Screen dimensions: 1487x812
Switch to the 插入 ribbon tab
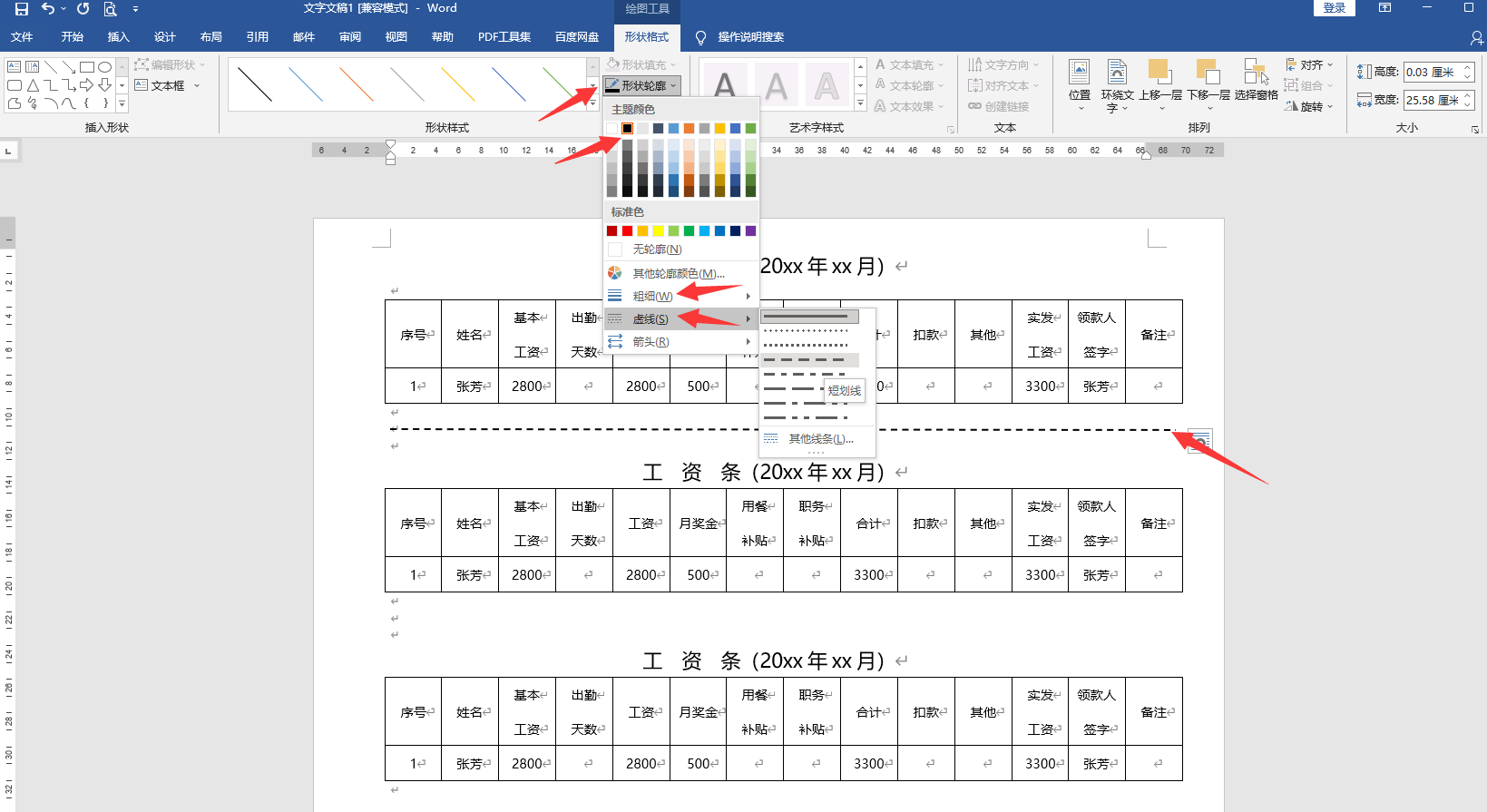(x=118, y=37)
